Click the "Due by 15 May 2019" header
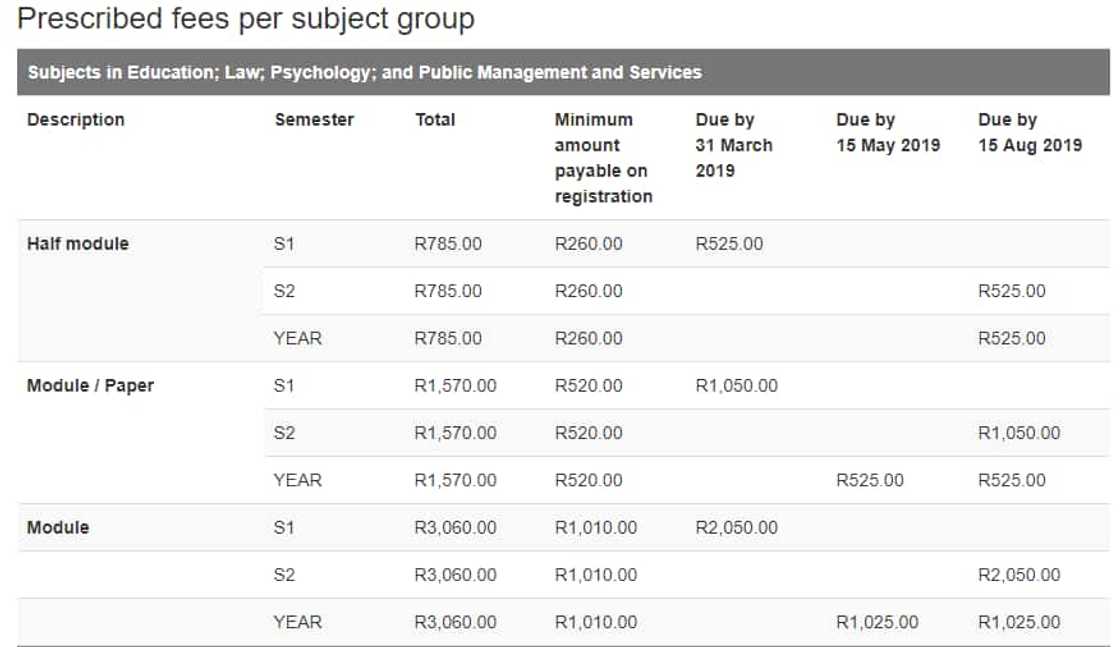Image resolution: width=1120 pixels, height=647 pixels. pos(888,133)
